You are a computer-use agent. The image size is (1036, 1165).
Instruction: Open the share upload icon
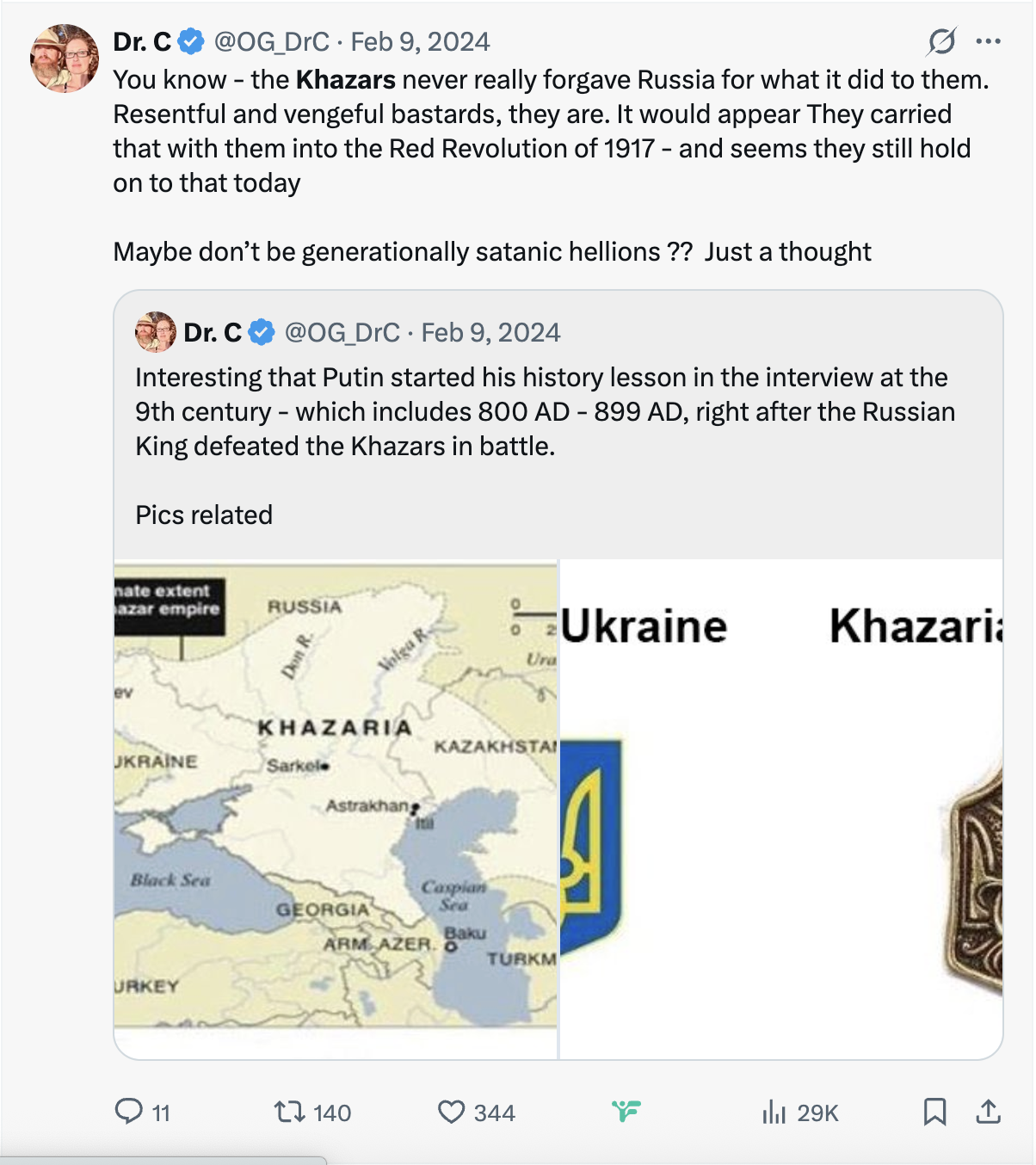988,1112
